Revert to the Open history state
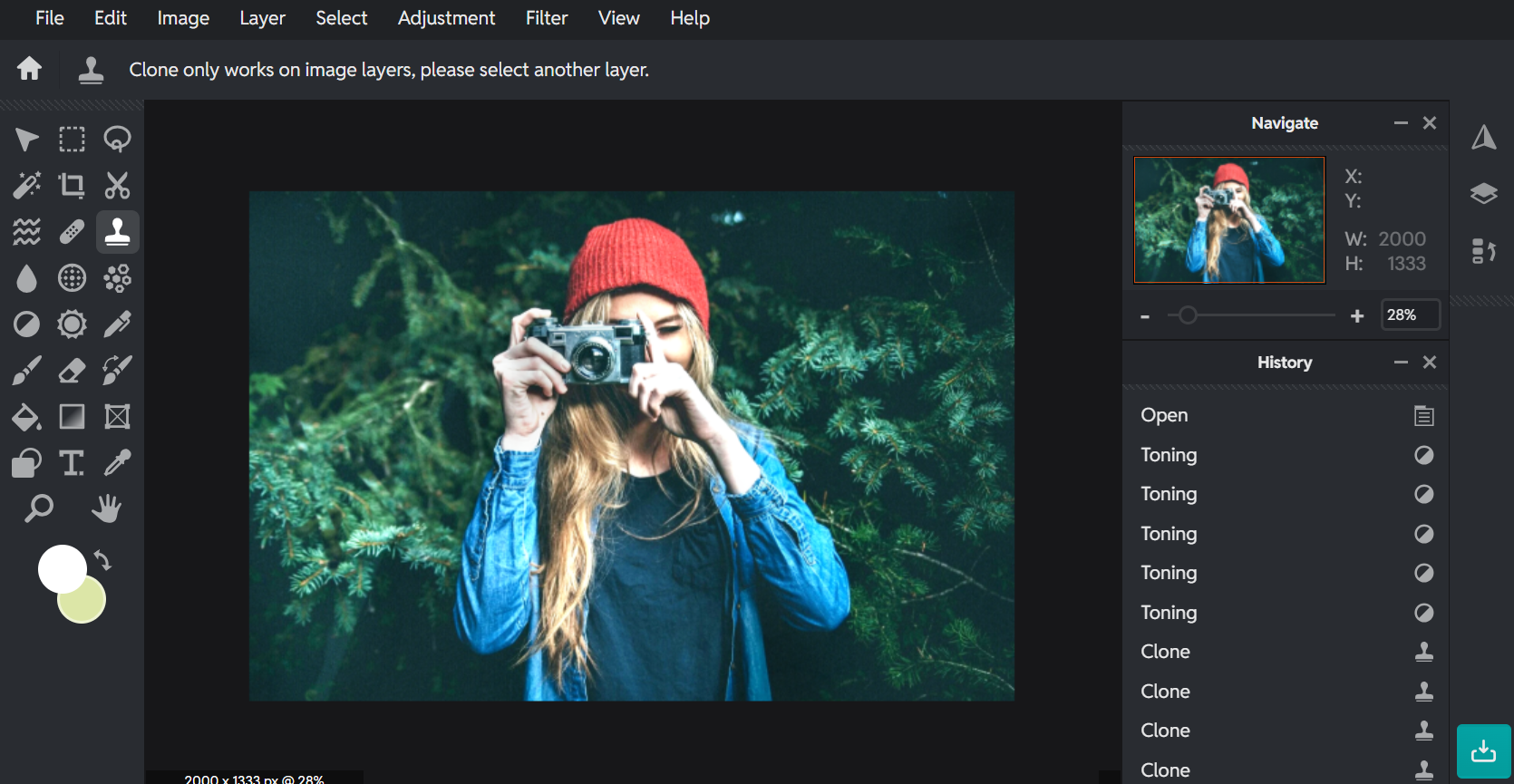 coord(1286,415)
